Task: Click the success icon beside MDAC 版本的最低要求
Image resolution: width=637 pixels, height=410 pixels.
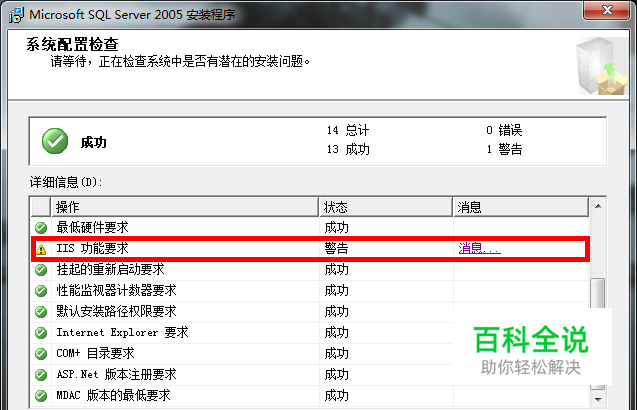Action: point(41,395)
